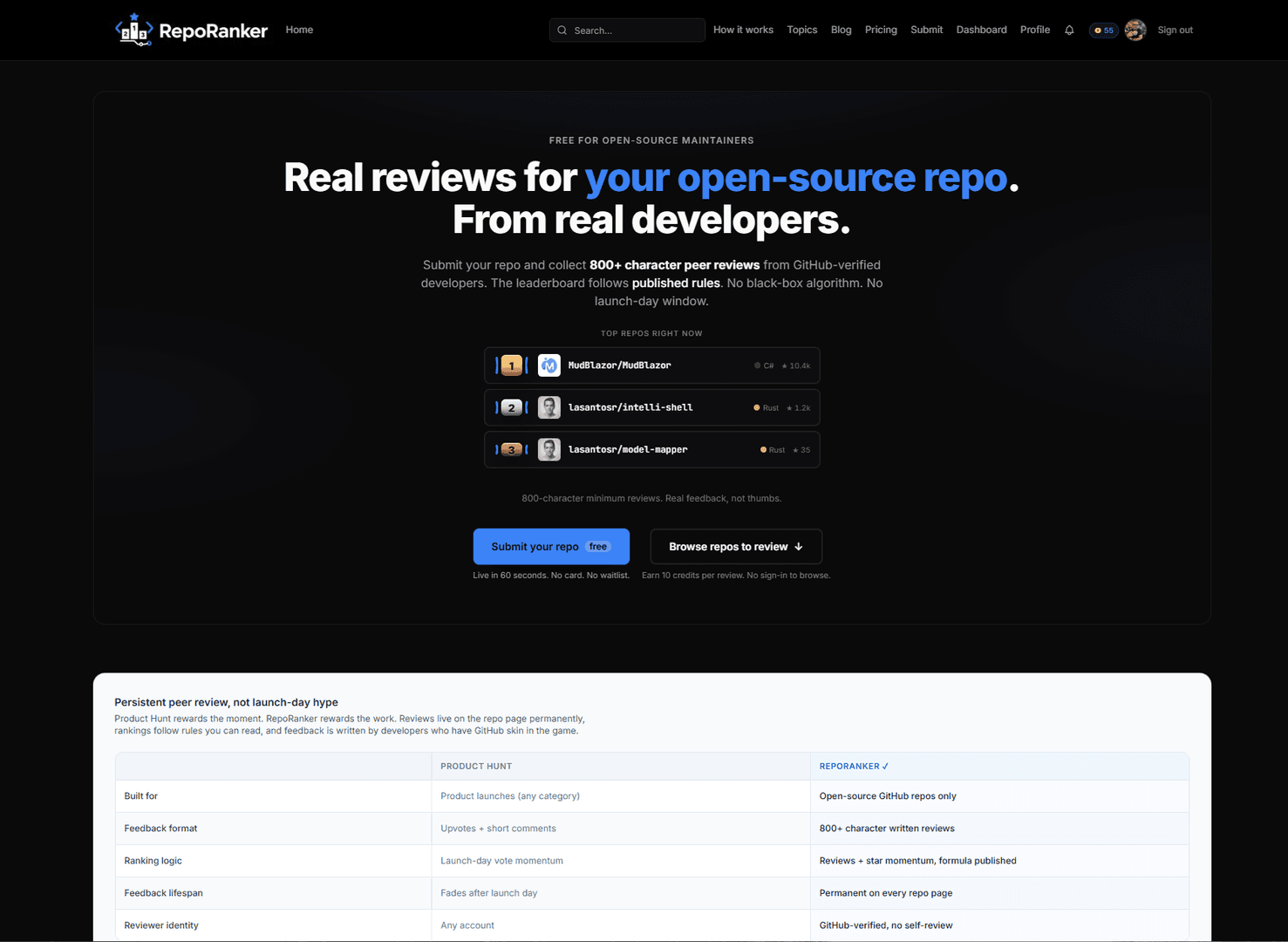The height and width of the screenshot is (942, 1288).
Task: Open the MudBlazor/MudBlazor repo row
Action: pyautogui.click(x=652, y=365)
